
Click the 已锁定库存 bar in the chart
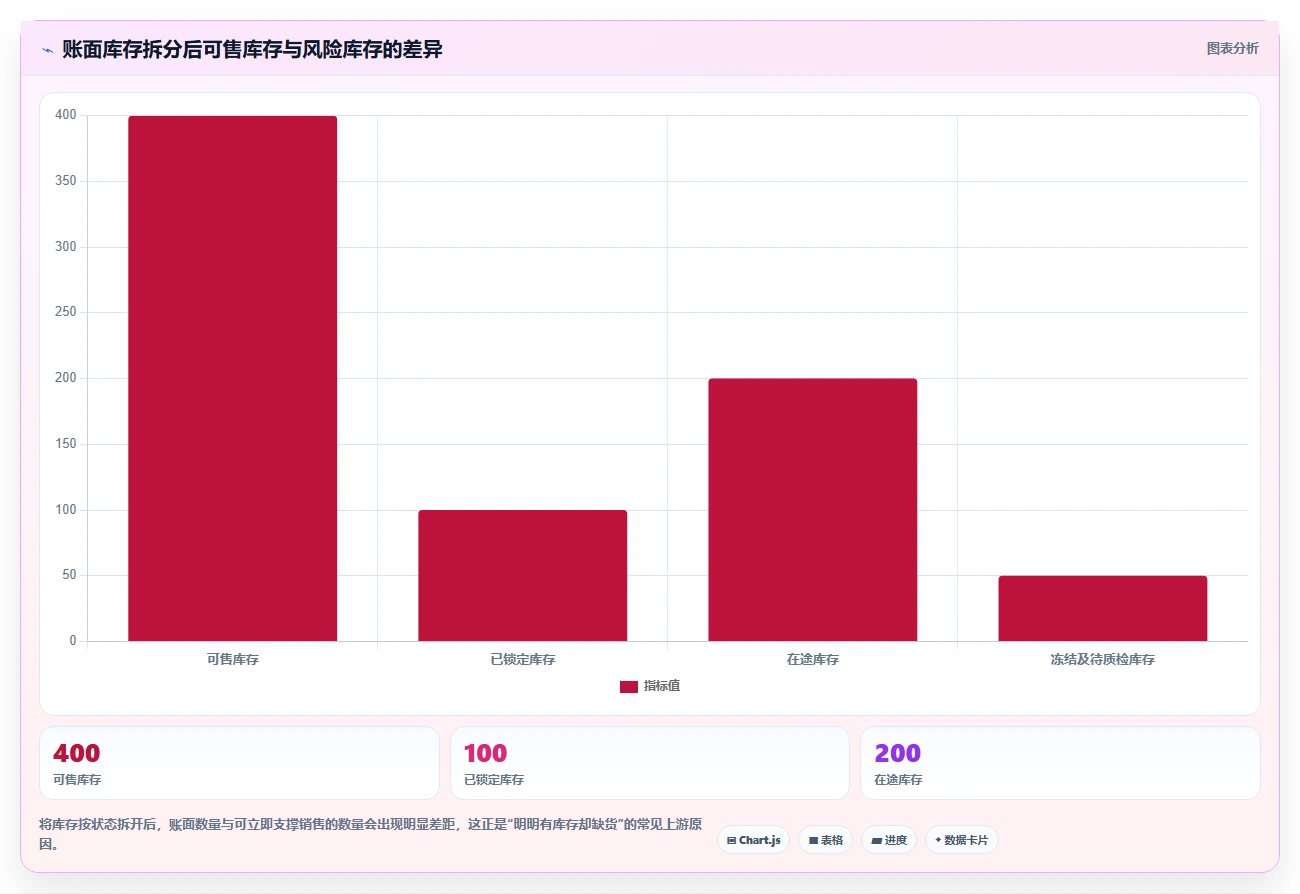[522, 575]
